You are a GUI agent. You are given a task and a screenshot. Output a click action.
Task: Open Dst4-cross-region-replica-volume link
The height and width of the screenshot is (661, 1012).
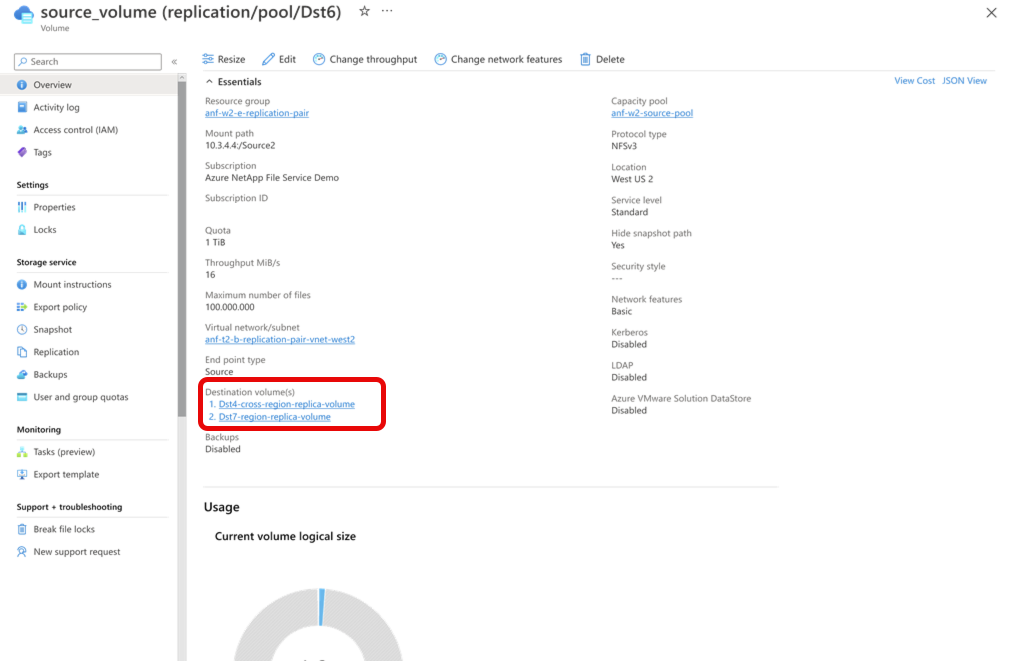pyautogui.click(x=287, y=404)
